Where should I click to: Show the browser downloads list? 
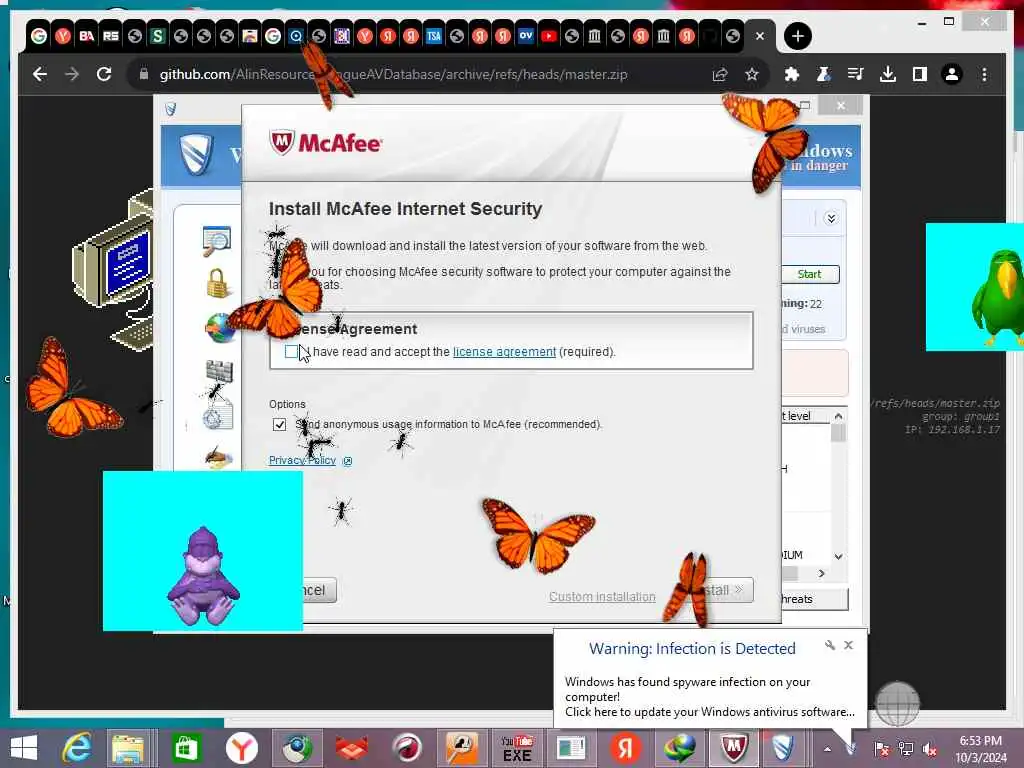tap(888, 74)
